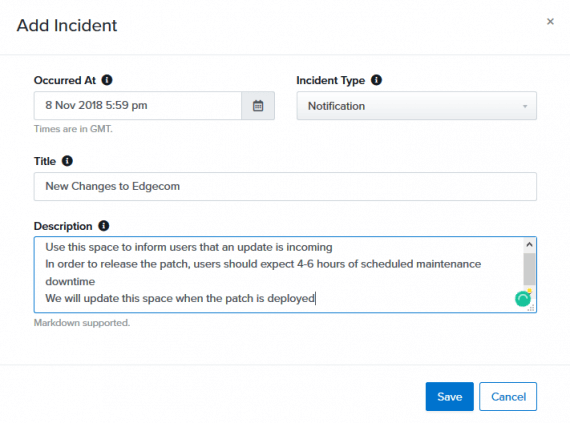Click the description scrollbar up arrow
The width and height of the screenshot is (570, 423).
tap(529, 245)
